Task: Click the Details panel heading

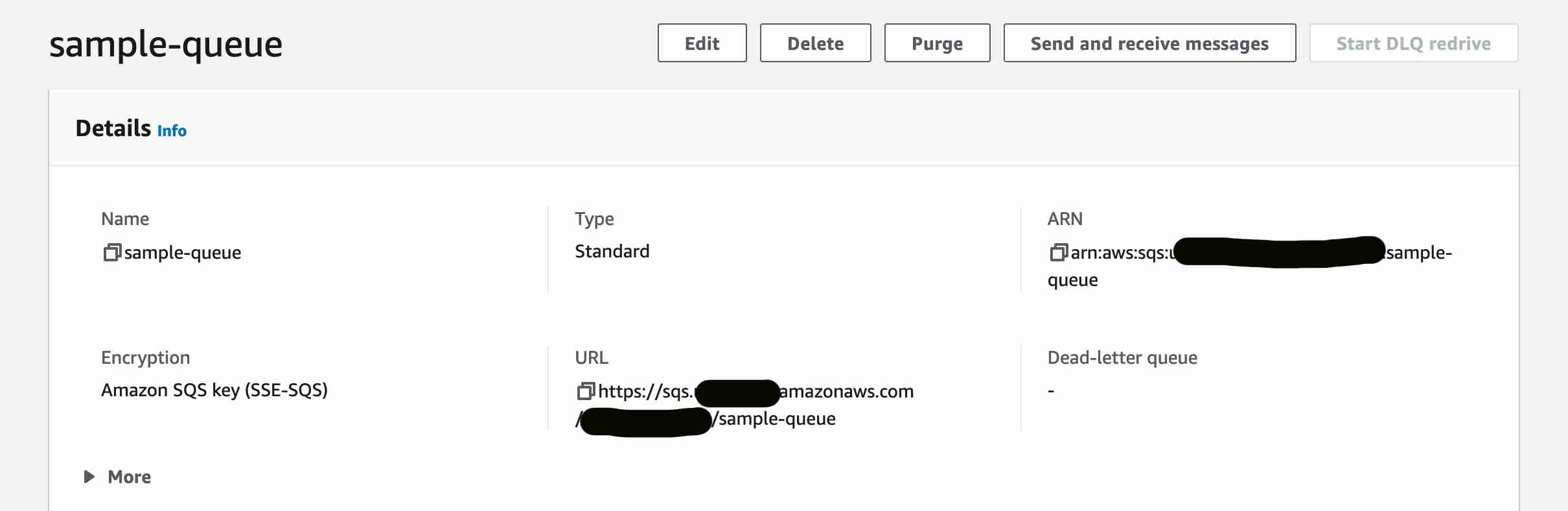Action: pos(113,128)
